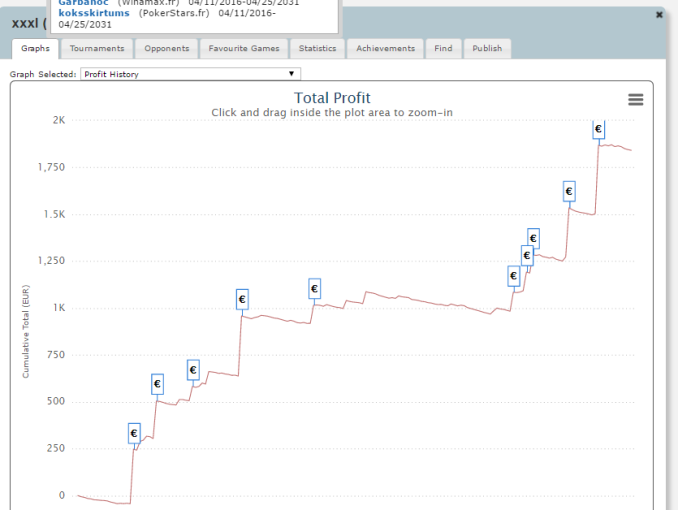Image resolution: width=678 pixels, height=510 pixels.
Task: Click the highest euro marker near 2K
Action: [x=599, y=129]
